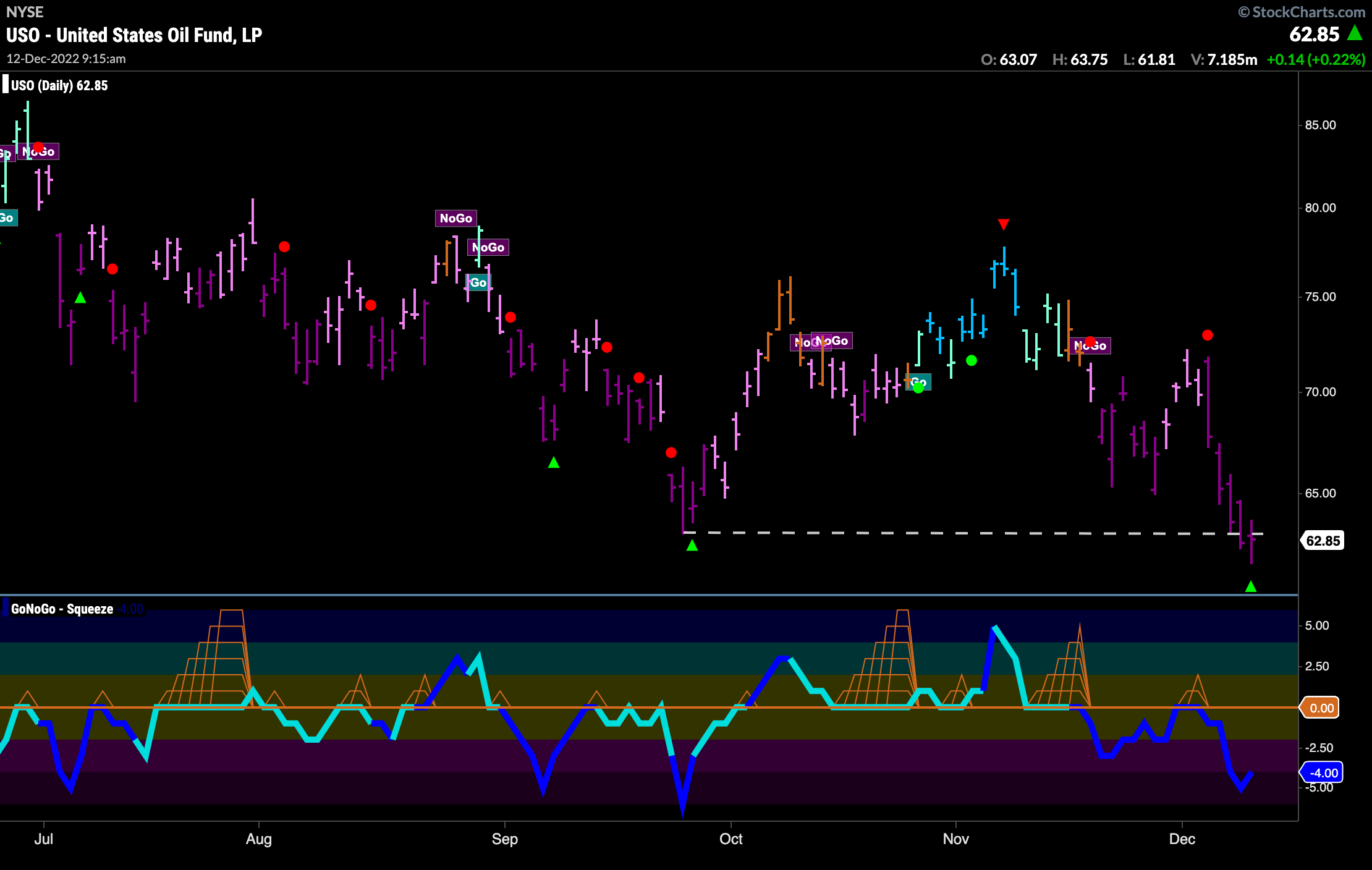Click the 12-Dec-2022 9:15:am timestamp

pos(66,59)
